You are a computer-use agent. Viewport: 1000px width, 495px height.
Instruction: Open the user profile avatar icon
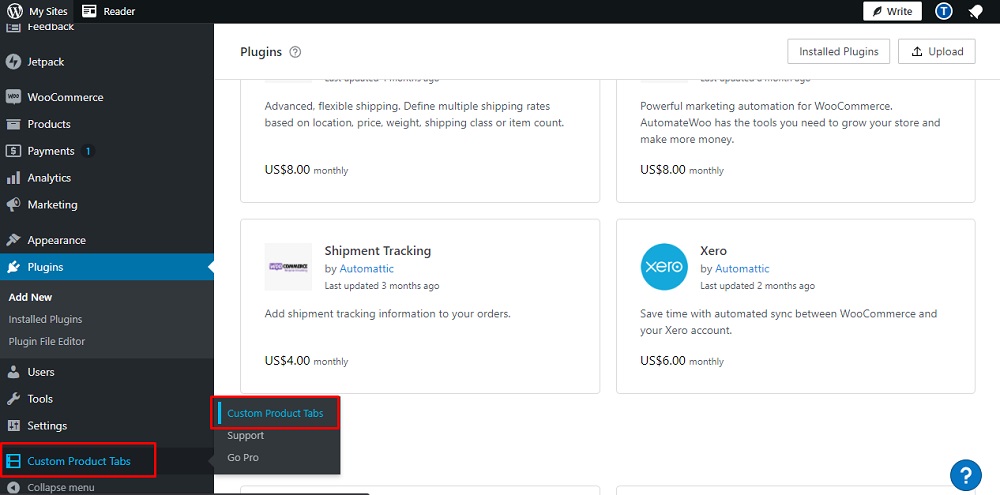pyautogui.click(x=944, y=11)
